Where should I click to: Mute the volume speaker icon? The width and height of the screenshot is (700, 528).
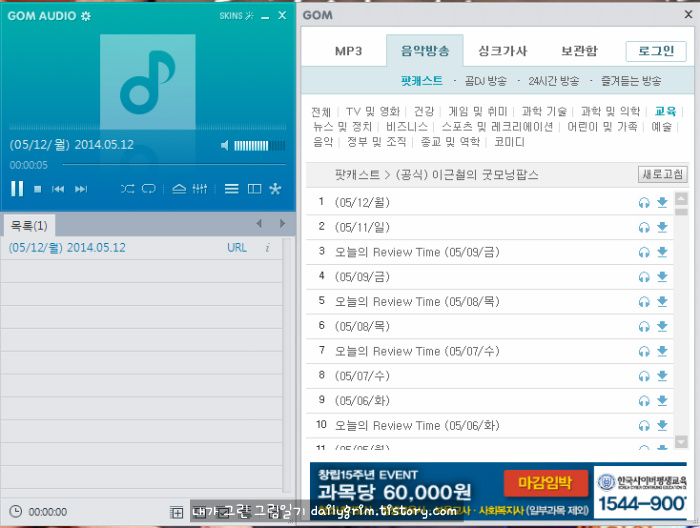pyautogui.click(x=225, y=145)
